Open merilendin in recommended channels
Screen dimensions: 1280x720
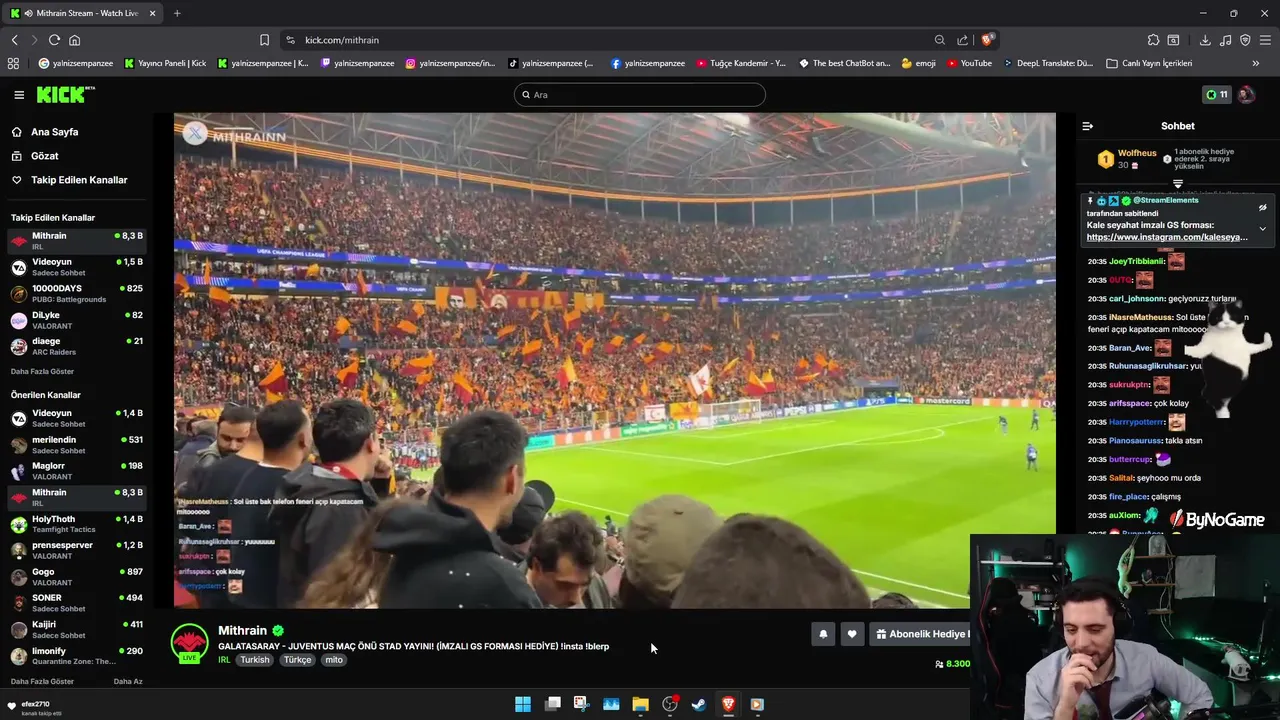click(x=76, y=445)
